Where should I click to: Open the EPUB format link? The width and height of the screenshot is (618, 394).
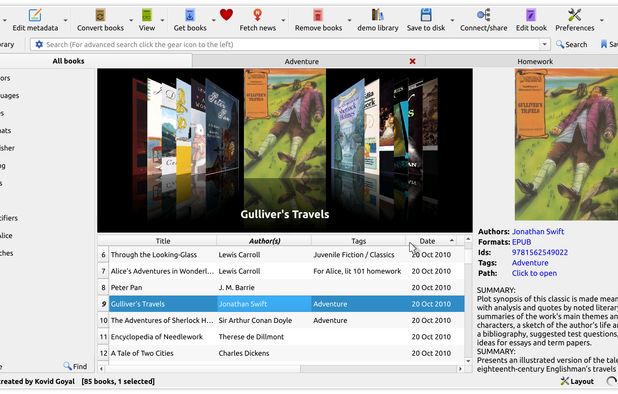coord(521,242)
